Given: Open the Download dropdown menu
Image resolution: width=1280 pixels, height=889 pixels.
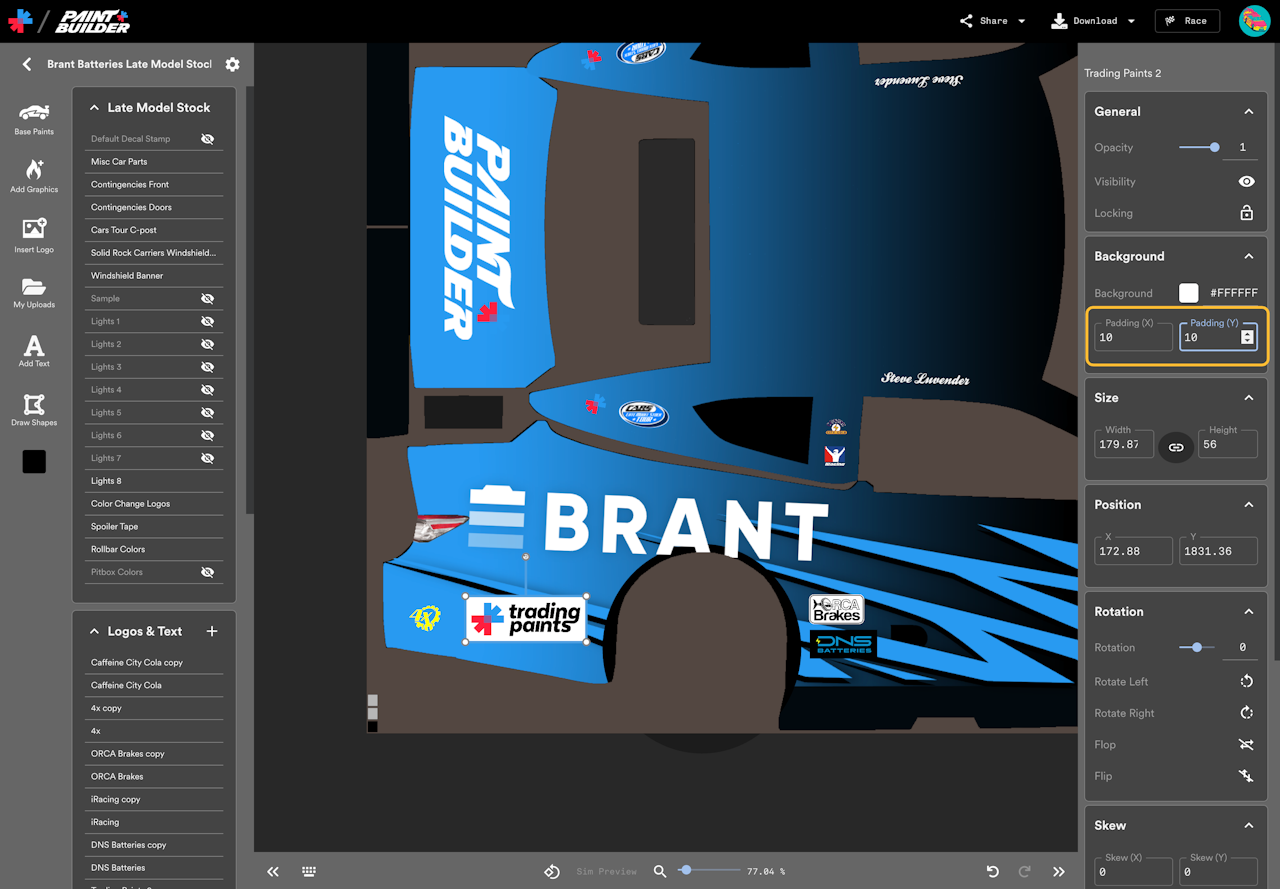Looking at the screenshot, I should pyautogui.click(x=1093, y=21).
